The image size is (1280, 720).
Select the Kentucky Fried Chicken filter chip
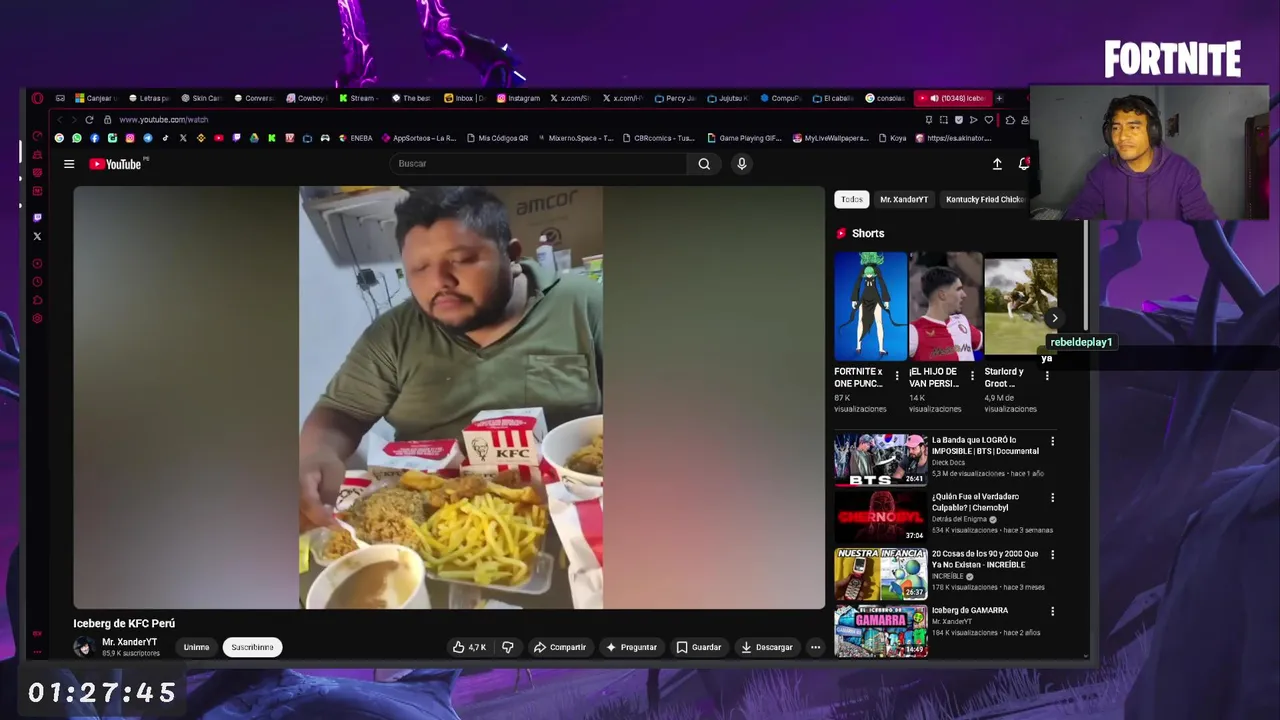[x=984, y=199]
